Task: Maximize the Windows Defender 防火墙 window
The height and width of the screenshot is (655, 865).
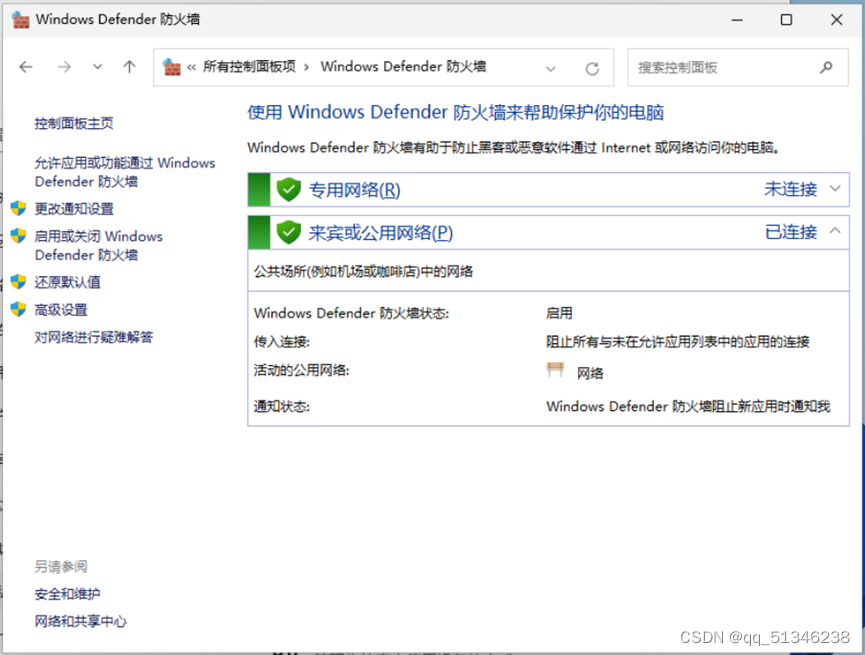Action: click(786, 20)
